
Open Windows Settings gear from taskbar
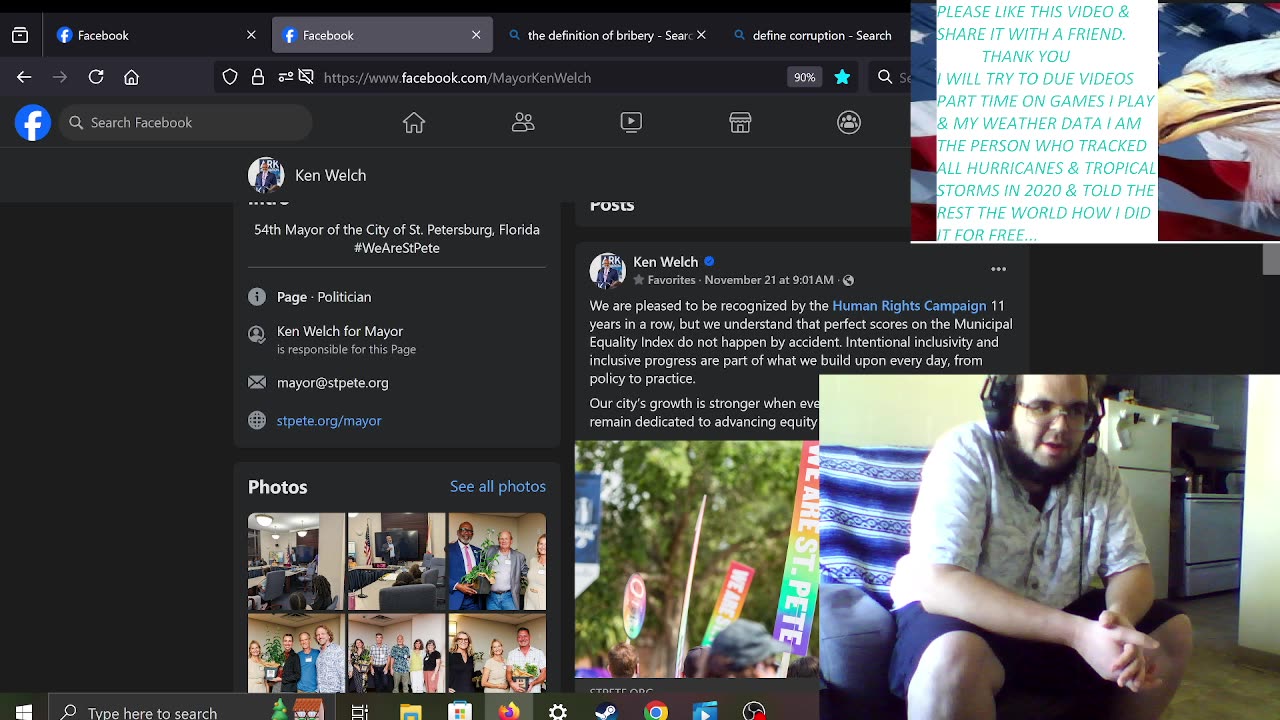pyautogui.click(x=558, y=711)
